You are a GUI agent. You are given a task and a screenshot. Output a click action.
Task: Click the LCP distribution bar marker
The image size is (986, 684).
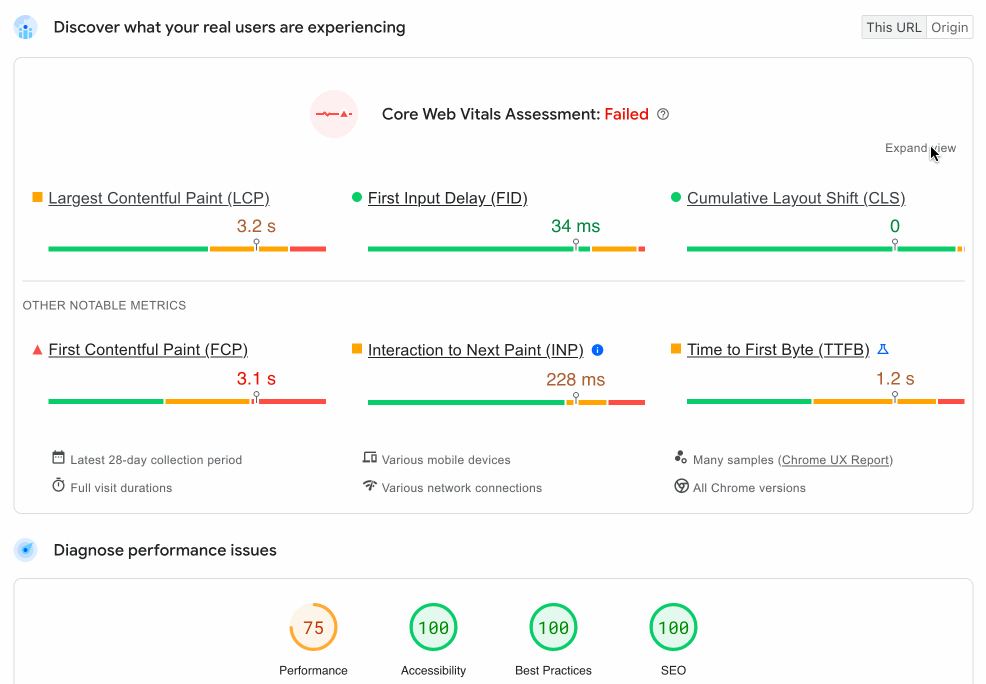click(x=257, y=244)
